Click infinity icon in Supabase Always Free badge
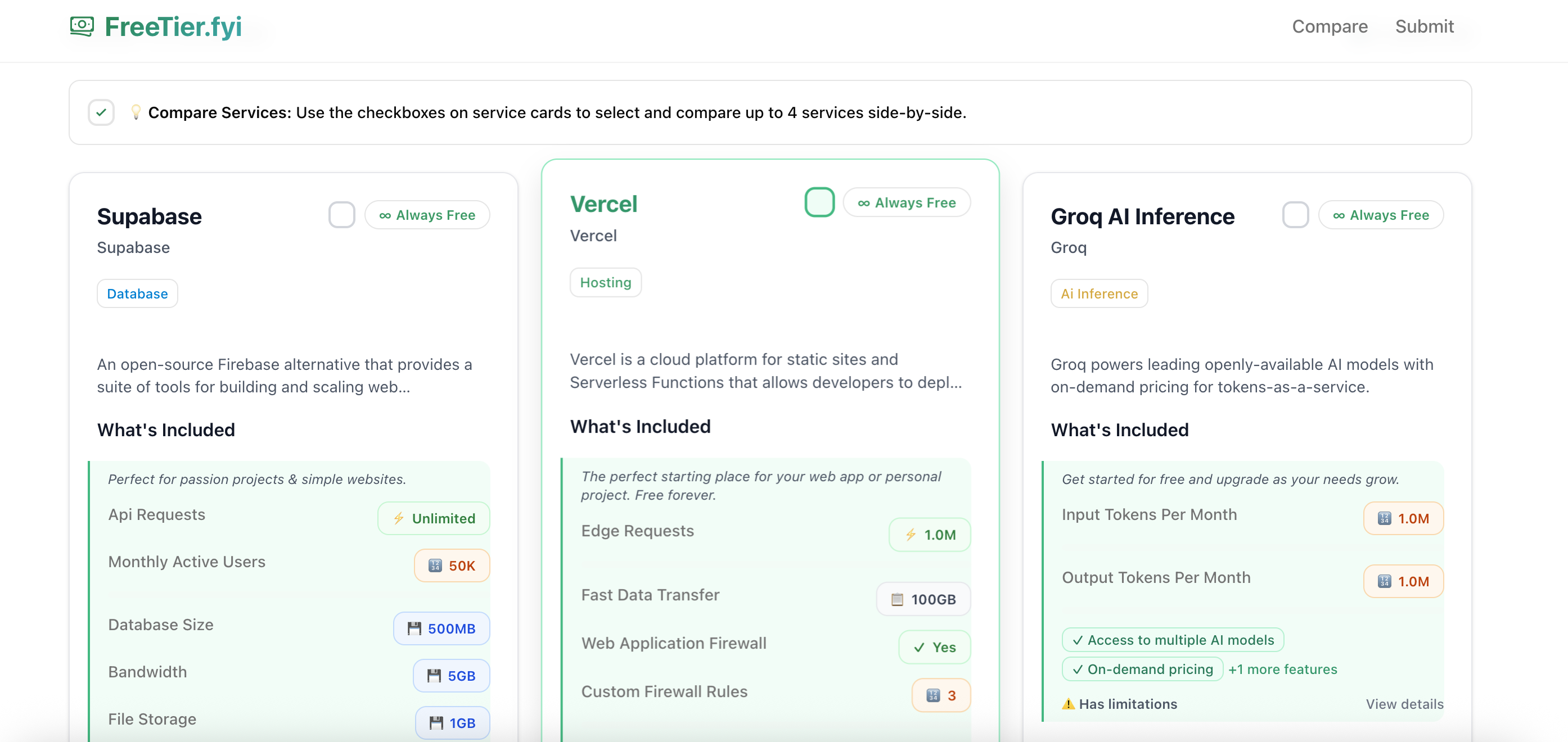The image size is (1568, 742). point(385,215)
